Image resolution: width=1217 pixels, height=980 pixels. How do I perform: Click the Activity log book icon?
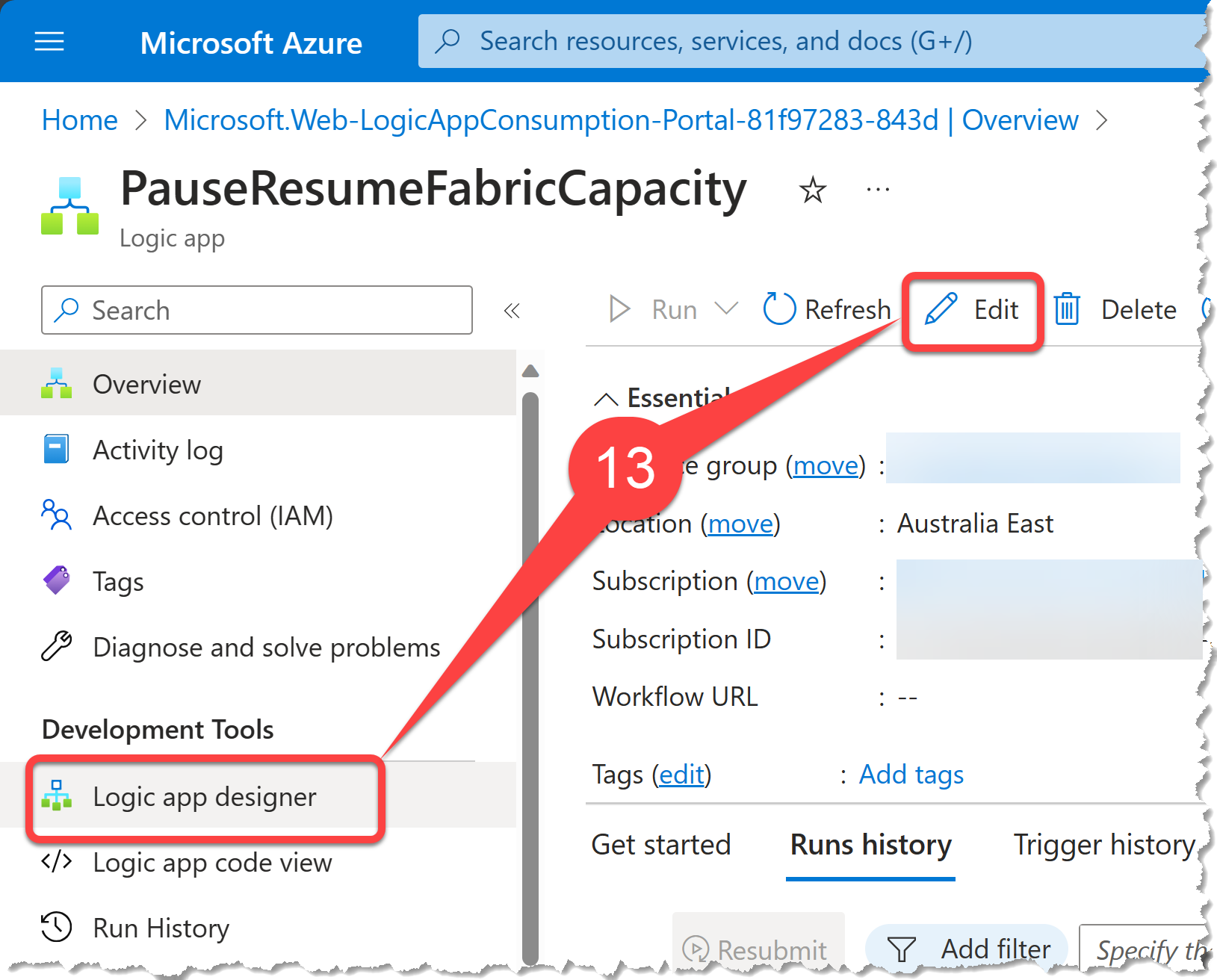56,450
